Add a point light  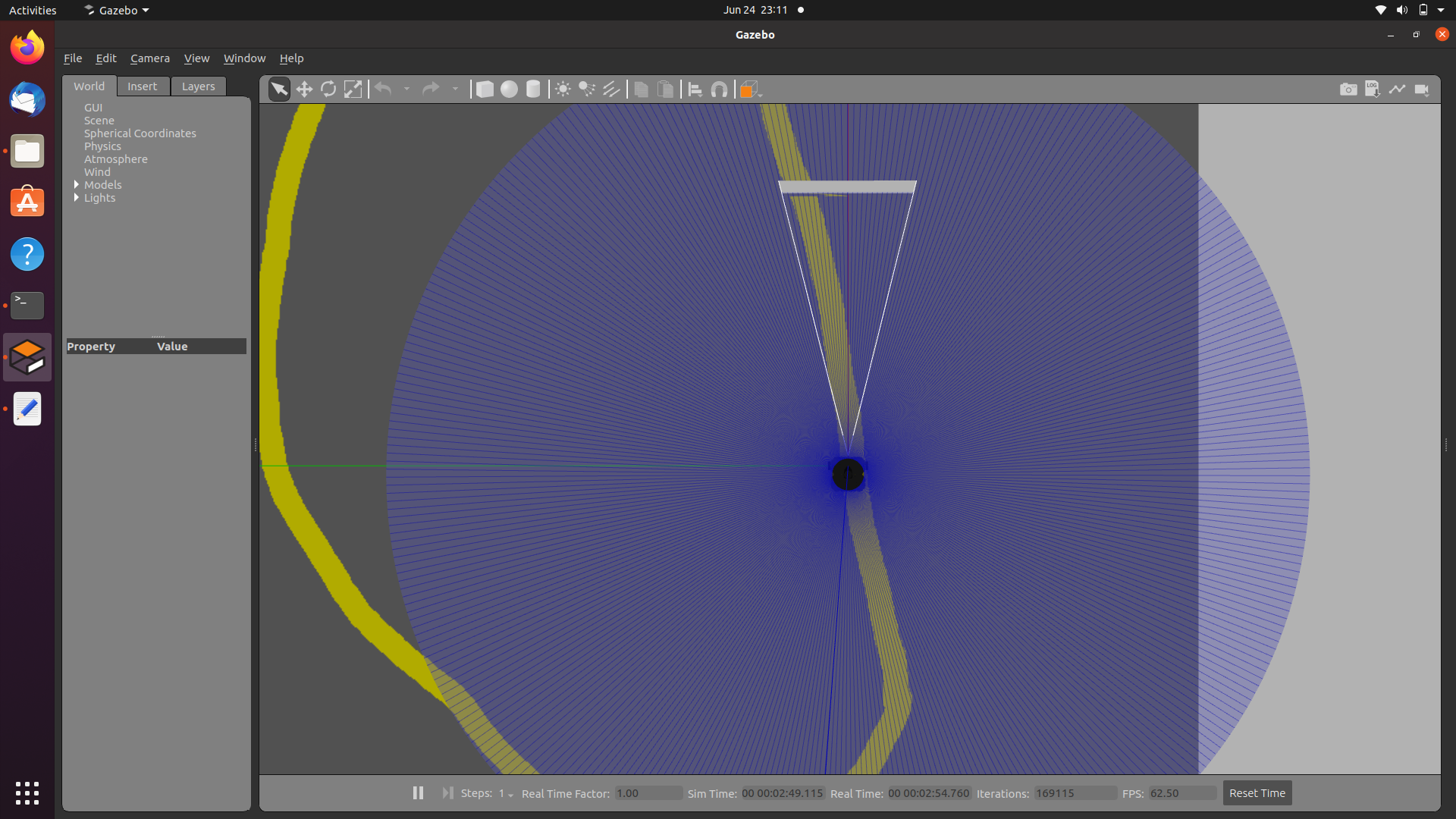click(x=563, y=89)
